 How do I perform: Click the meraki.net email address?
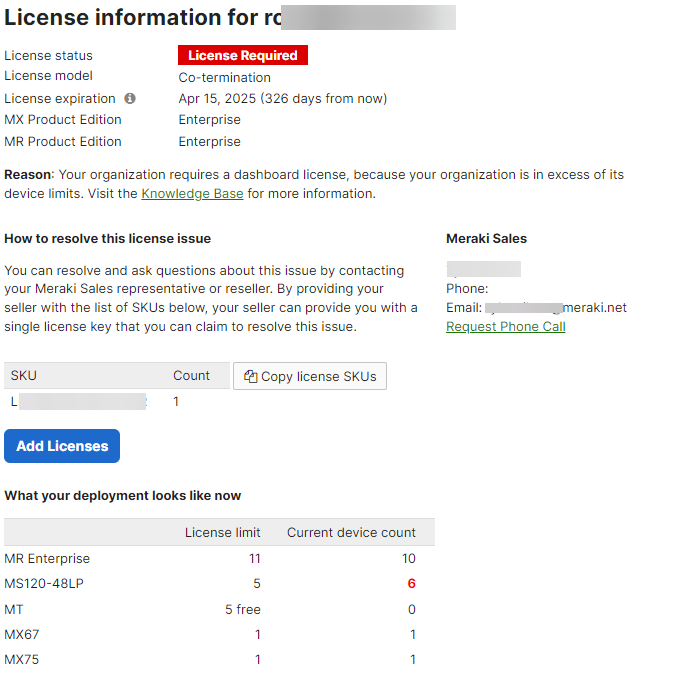coord(555,308)
